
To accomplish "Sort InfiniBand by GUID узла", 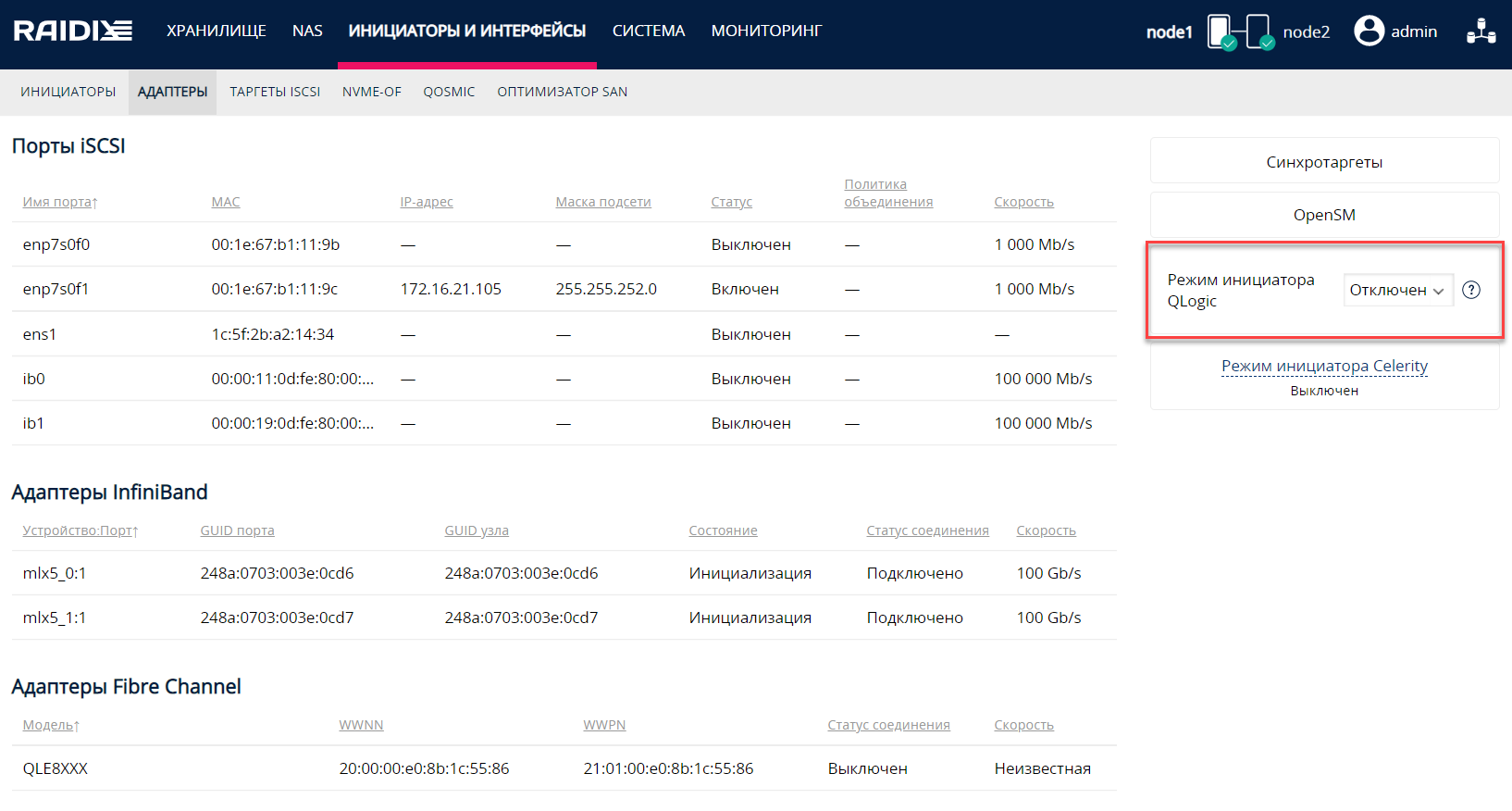I will pyautogui.click(x=477, y=530).
